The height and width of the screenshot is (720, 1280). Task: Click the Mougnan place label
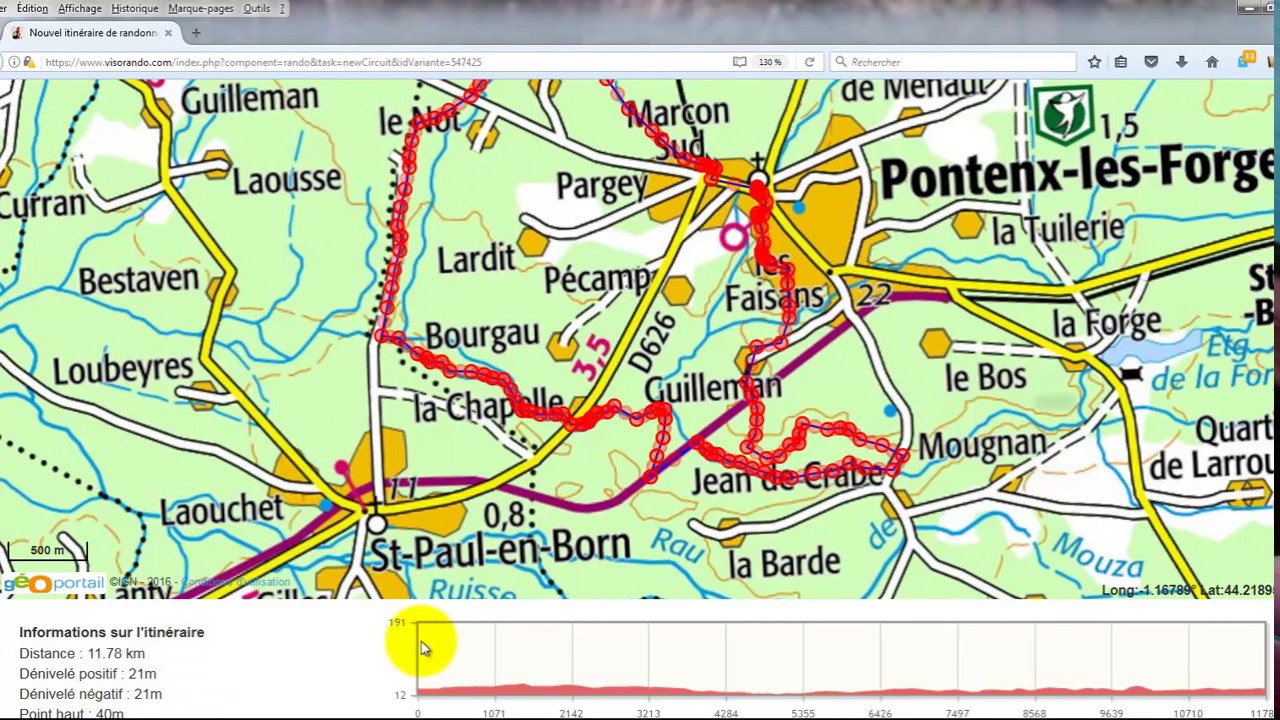pos(982,446)
